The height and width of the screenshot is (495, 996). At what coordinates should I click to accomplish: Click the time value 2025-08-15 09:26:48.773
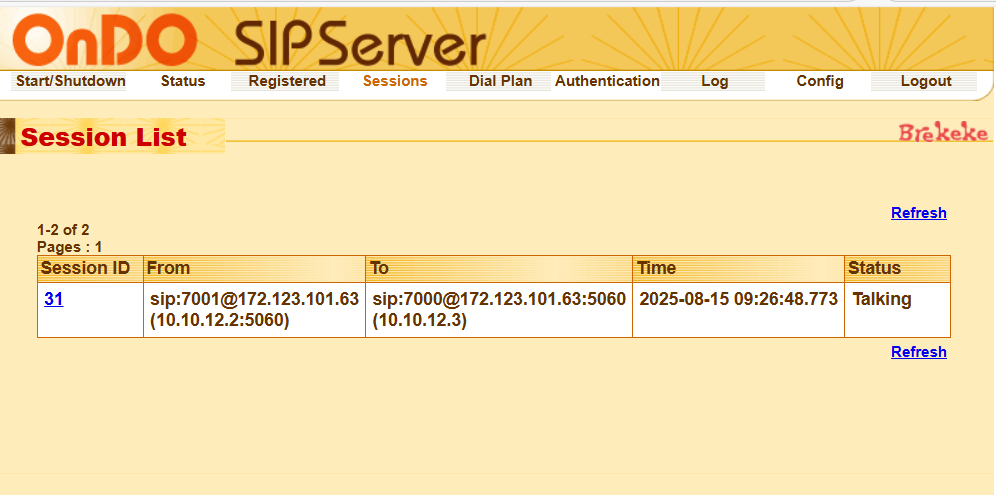[739, 299]
